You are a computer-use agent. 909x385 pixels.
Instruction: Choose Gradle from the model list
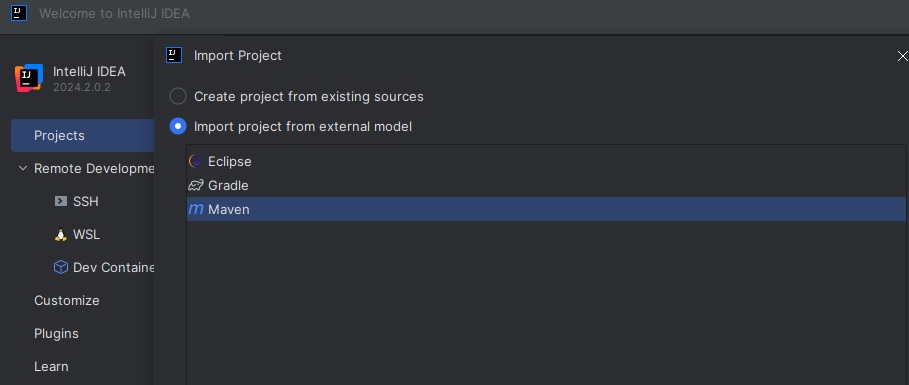click(x=546, y=186)
